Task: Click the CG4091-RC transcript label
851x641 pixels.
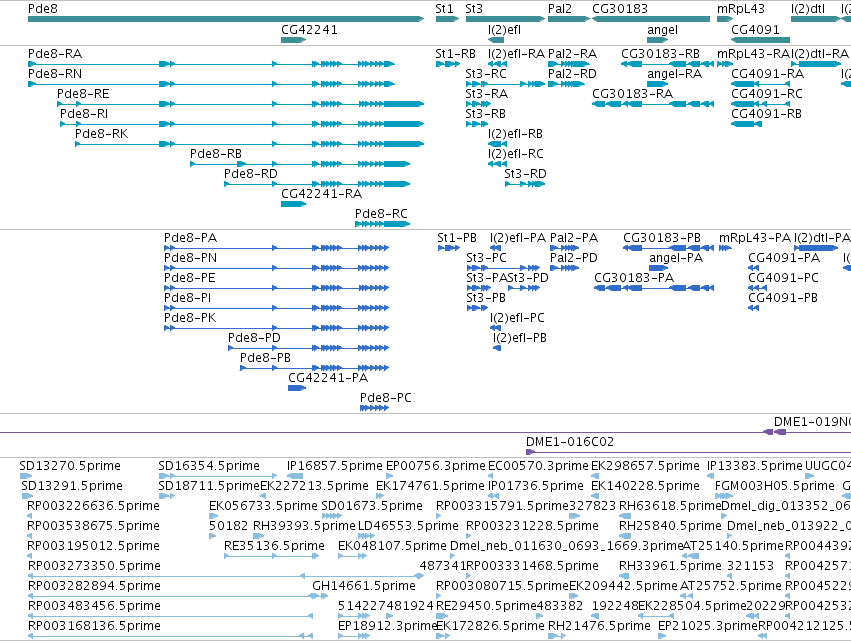Action: click(766, 94)
